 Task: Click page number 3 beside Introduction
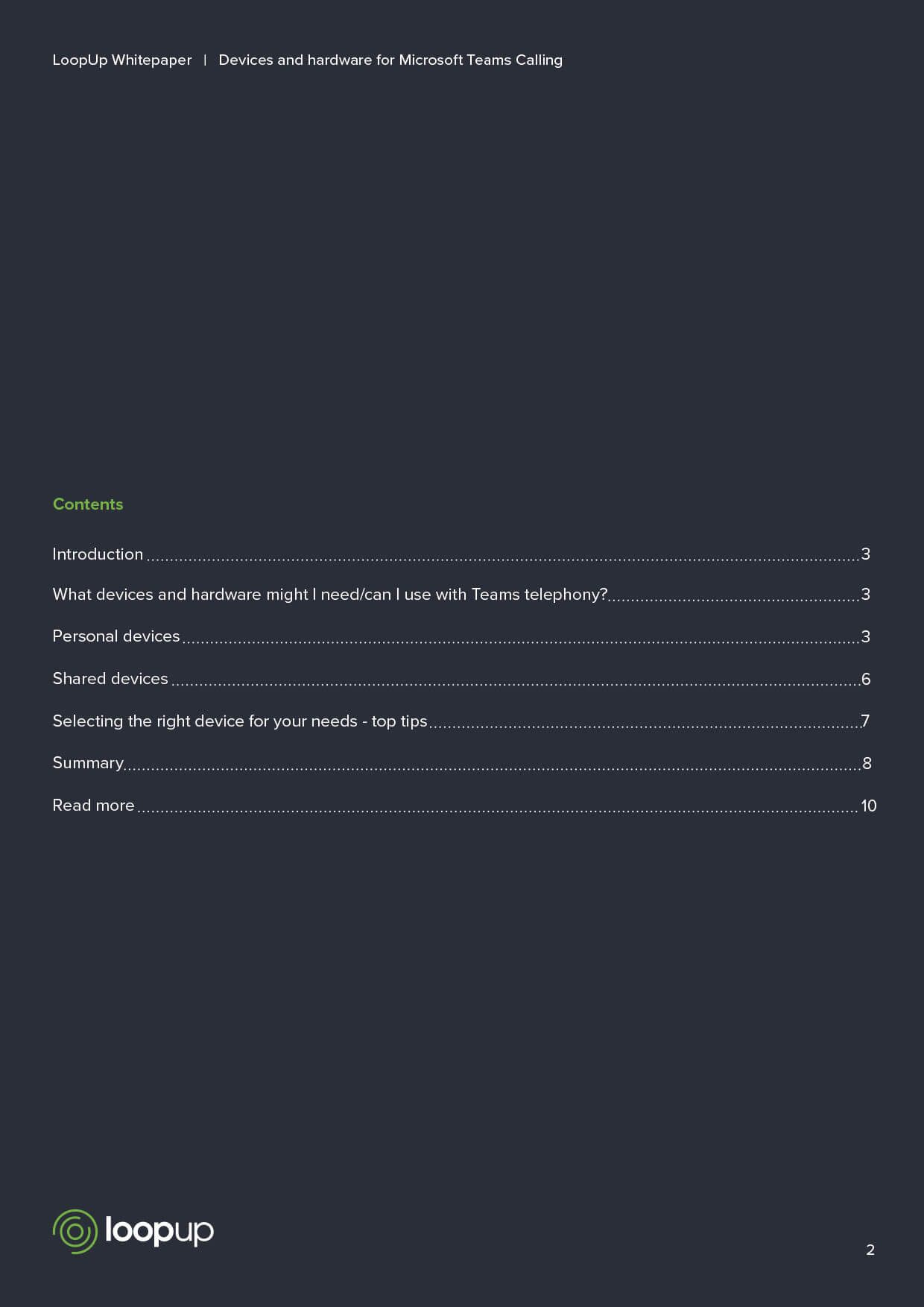tap(866, 554)
